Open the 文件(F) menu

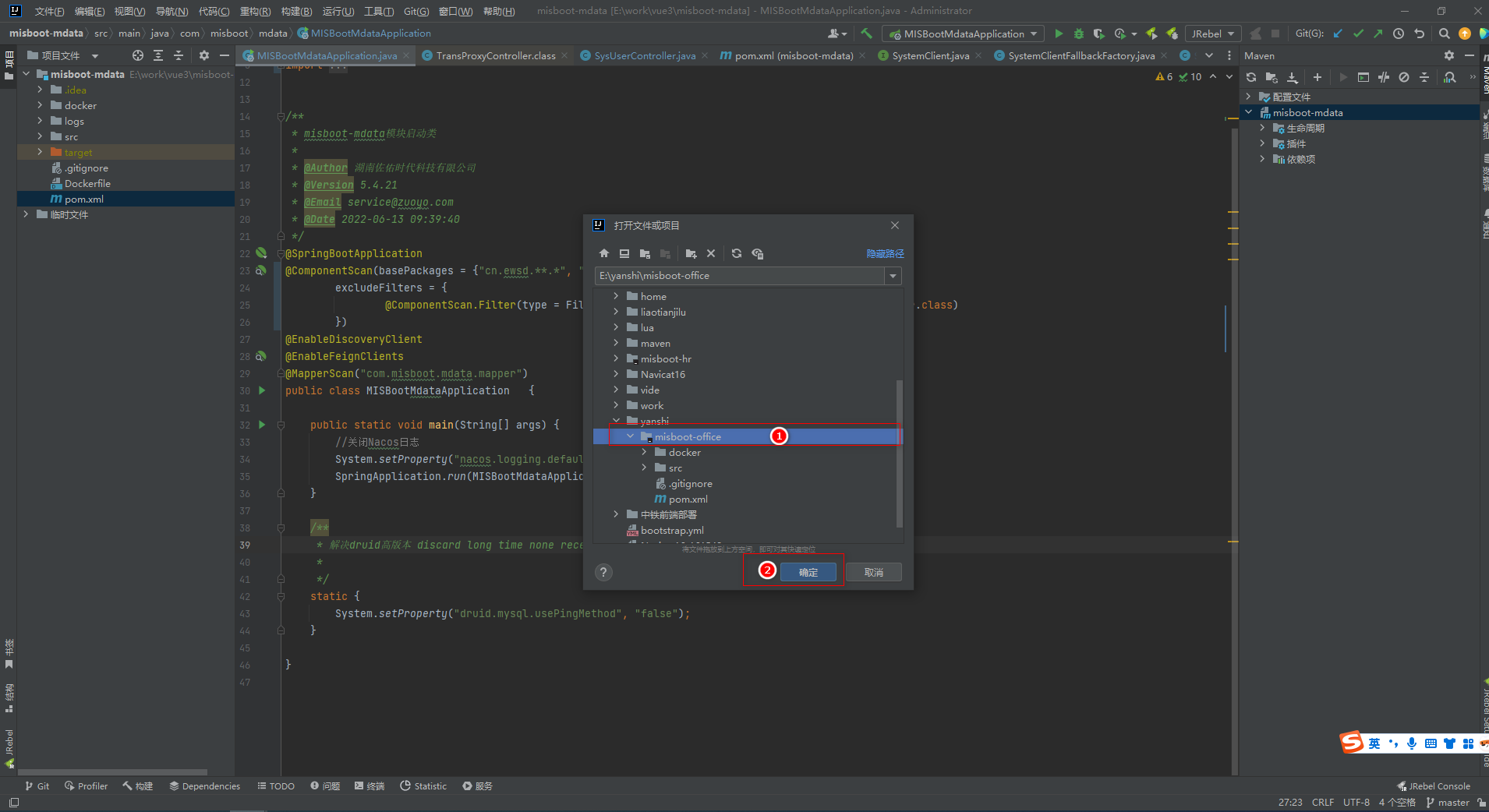point(49,11)
